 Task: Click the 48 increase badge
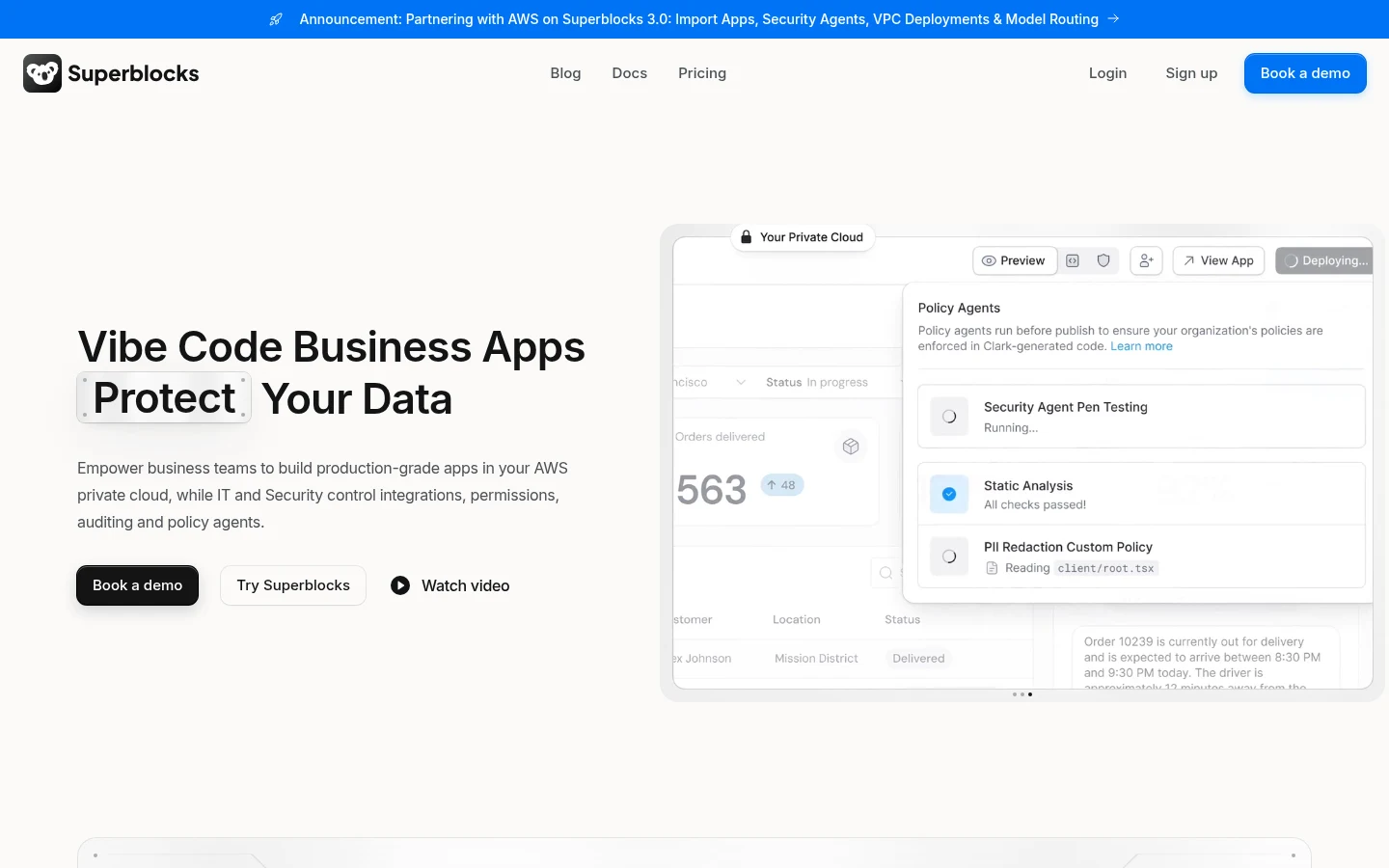(x=781, y=485)
